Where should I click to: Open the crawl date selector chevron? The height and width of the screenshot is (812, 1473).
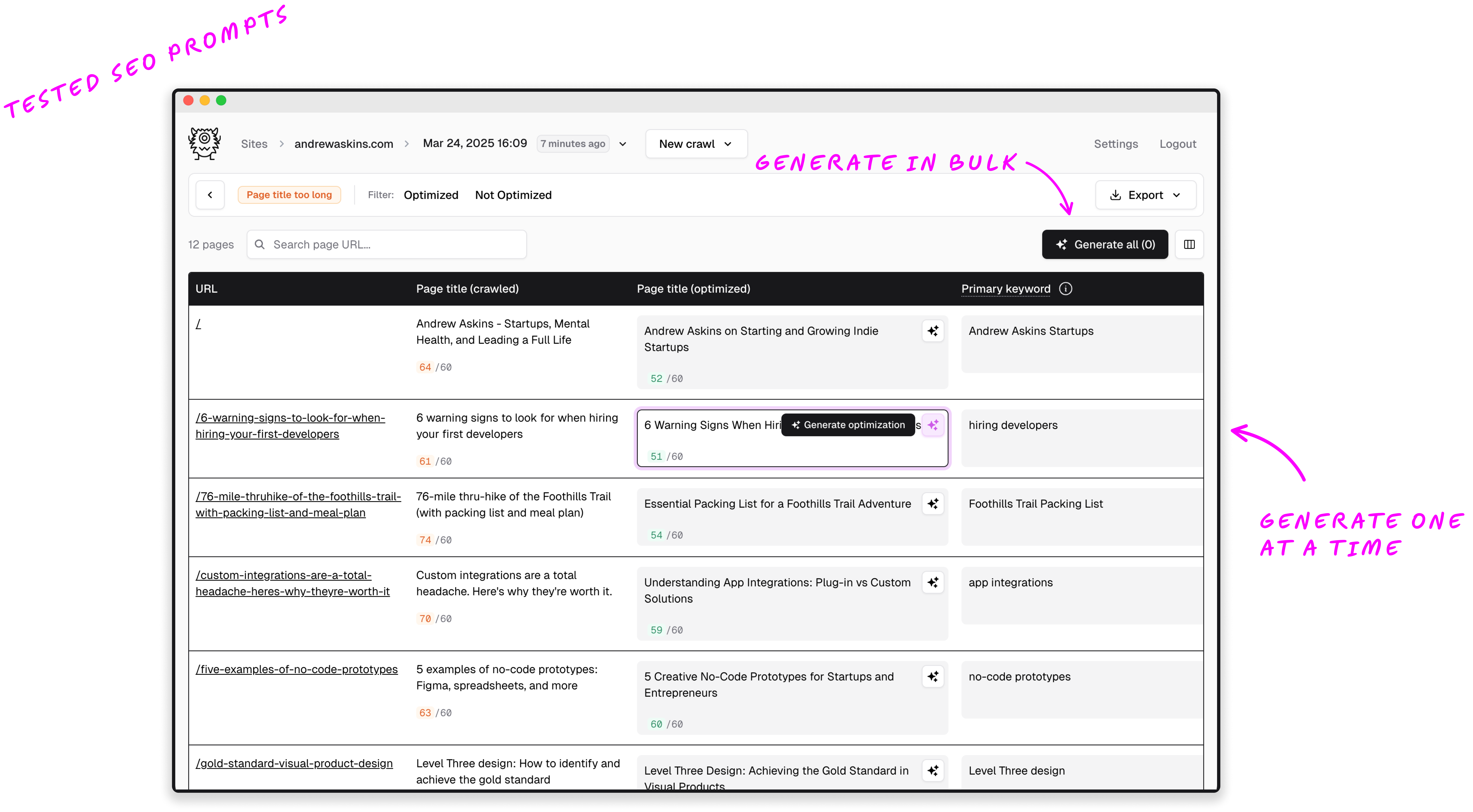(x=623, y=144)
